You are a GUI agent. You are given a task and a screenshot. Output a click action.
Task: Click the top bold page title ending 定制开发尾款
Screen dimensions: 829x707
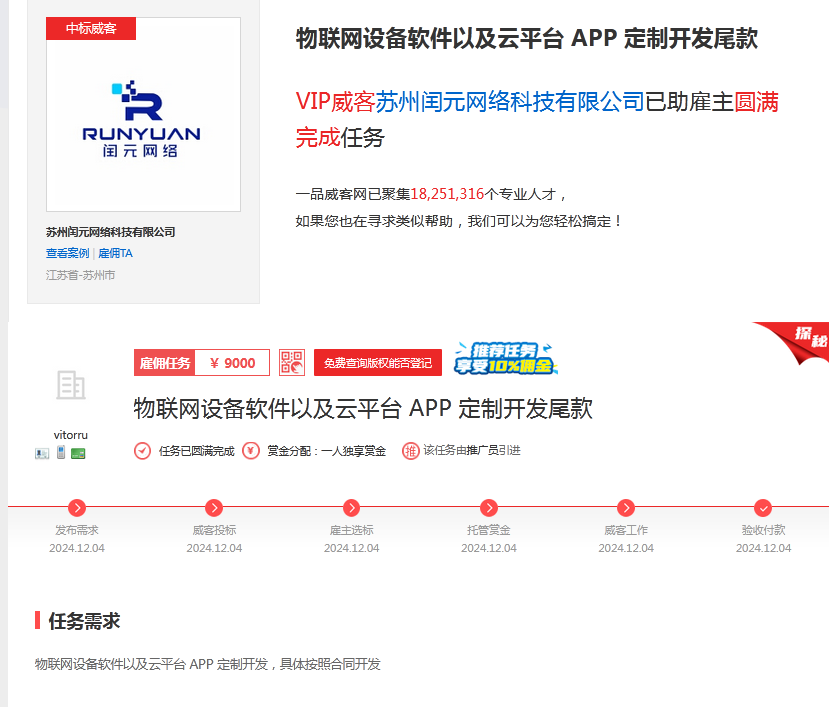[527, 39]
